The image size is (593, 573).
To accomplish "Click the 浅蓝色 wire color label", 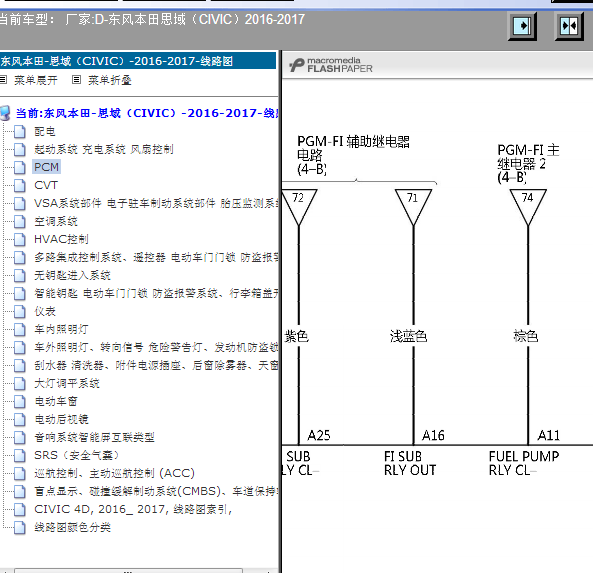I will pyautogui.click(x=408, y=336).
